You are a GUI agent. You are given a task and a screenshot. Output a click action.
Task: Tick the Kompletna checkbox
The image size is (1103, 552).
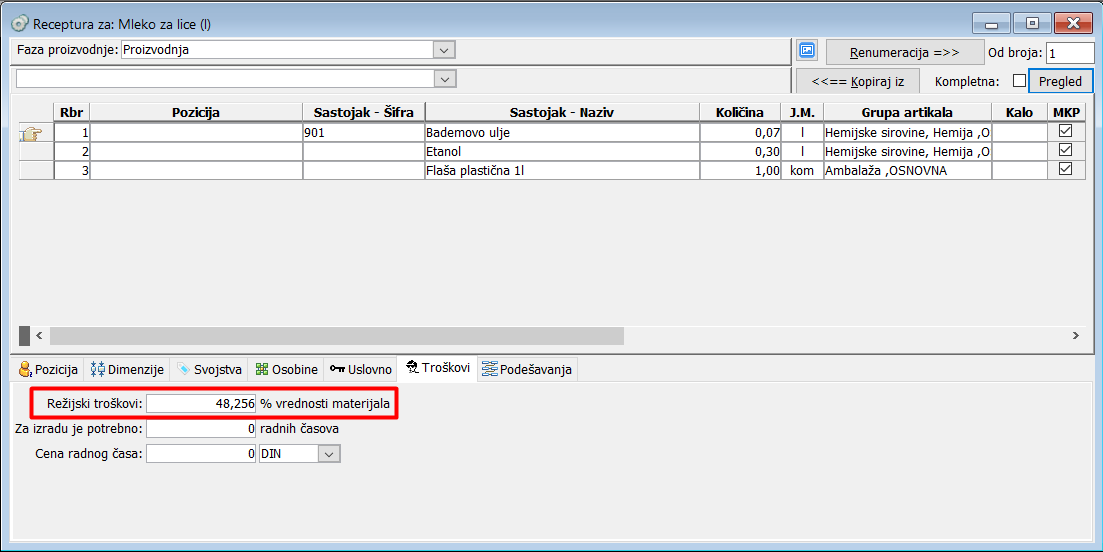(1019, 81)
